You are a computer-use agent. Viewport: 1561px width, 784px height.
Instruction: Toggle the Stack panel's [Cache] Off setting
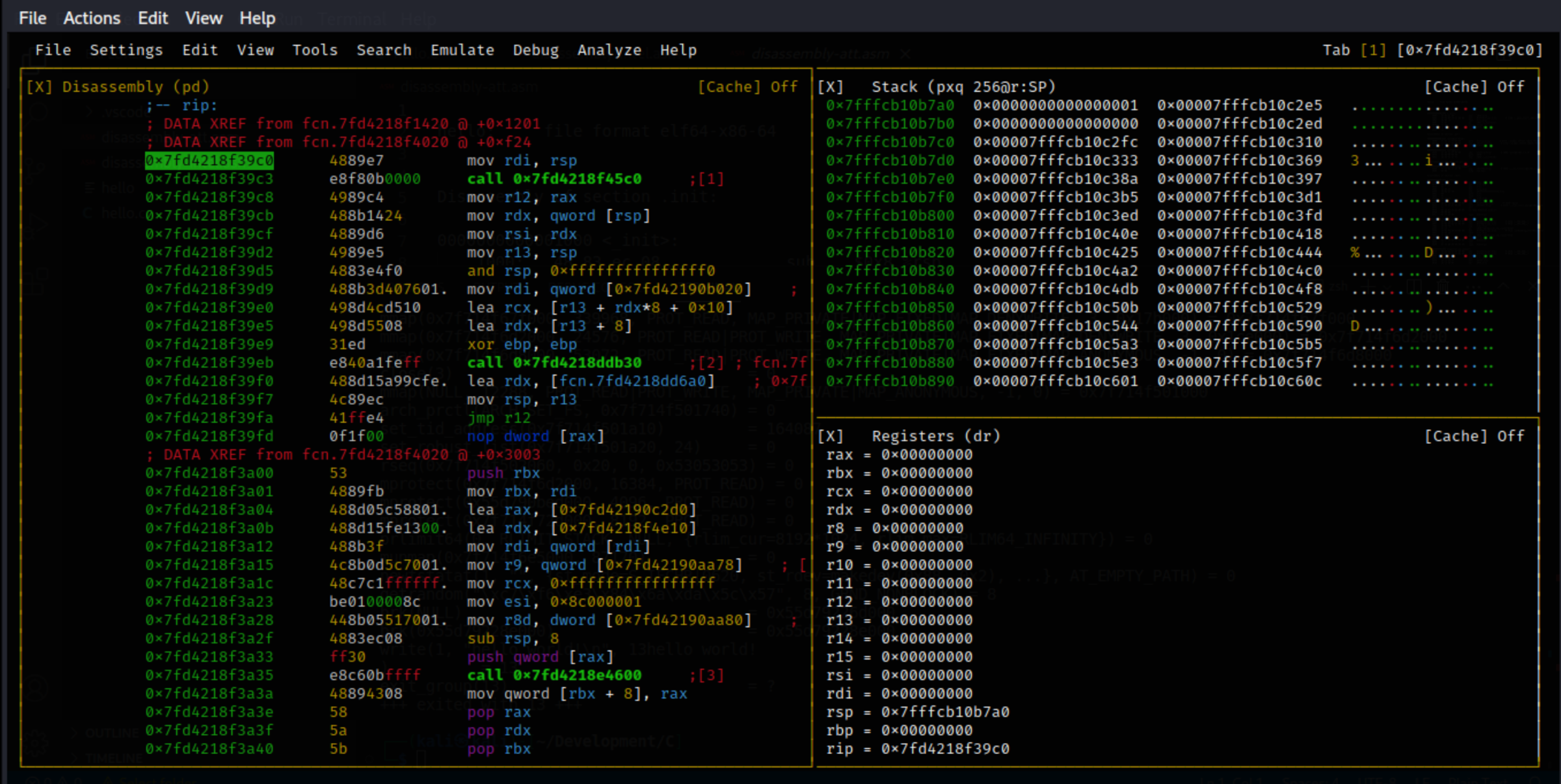(x=1474, y=86)
